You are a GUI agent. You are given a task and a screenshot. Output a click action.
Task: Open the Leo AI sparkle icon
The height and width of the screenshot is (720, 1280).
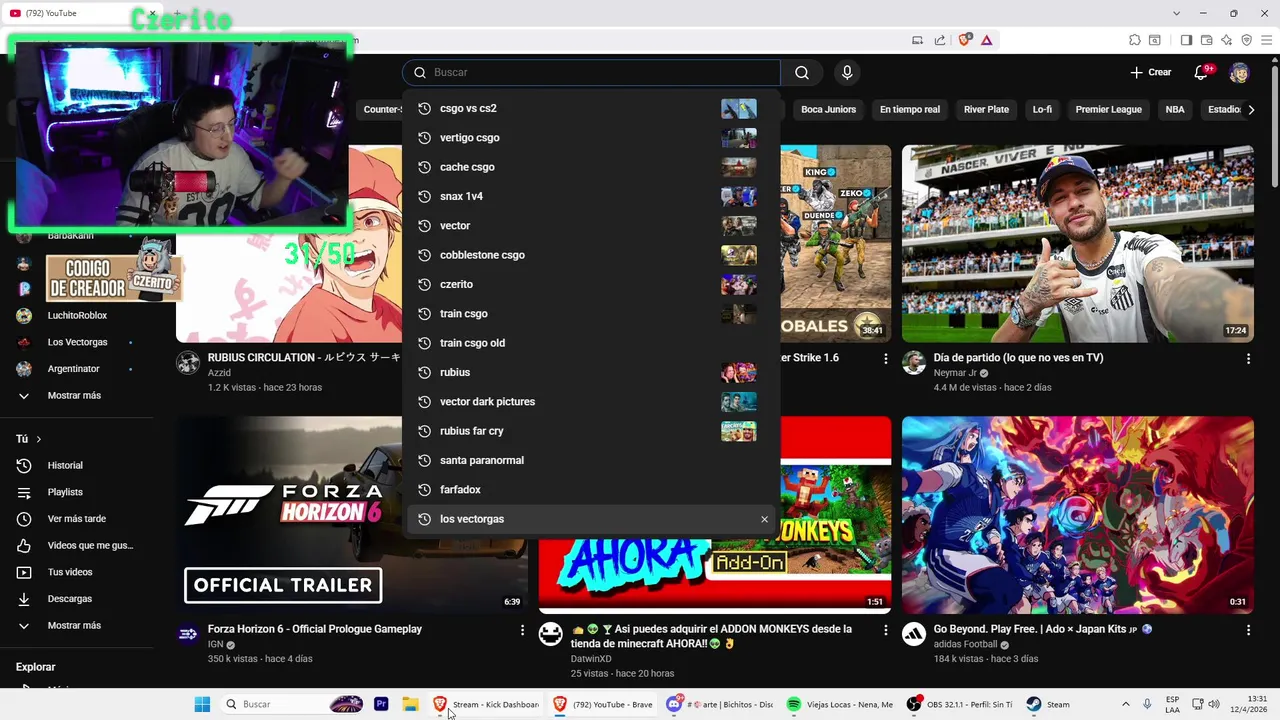point(1226,40)
